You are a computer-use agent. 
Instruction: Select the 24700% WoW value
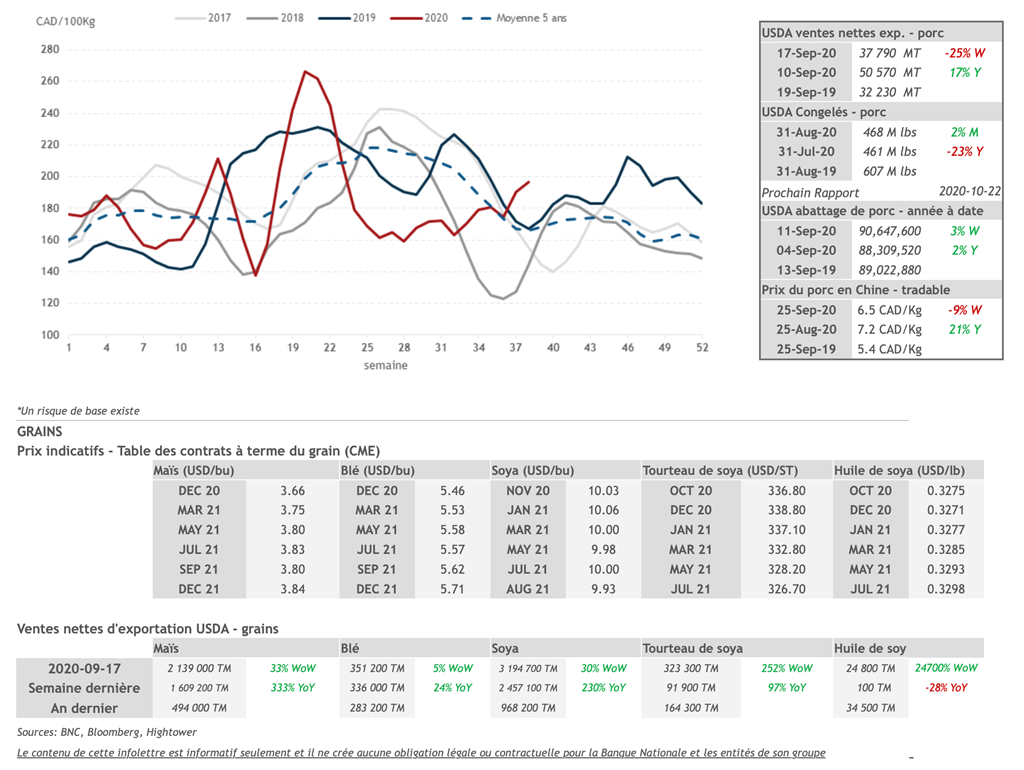click(x=945, y=668)
